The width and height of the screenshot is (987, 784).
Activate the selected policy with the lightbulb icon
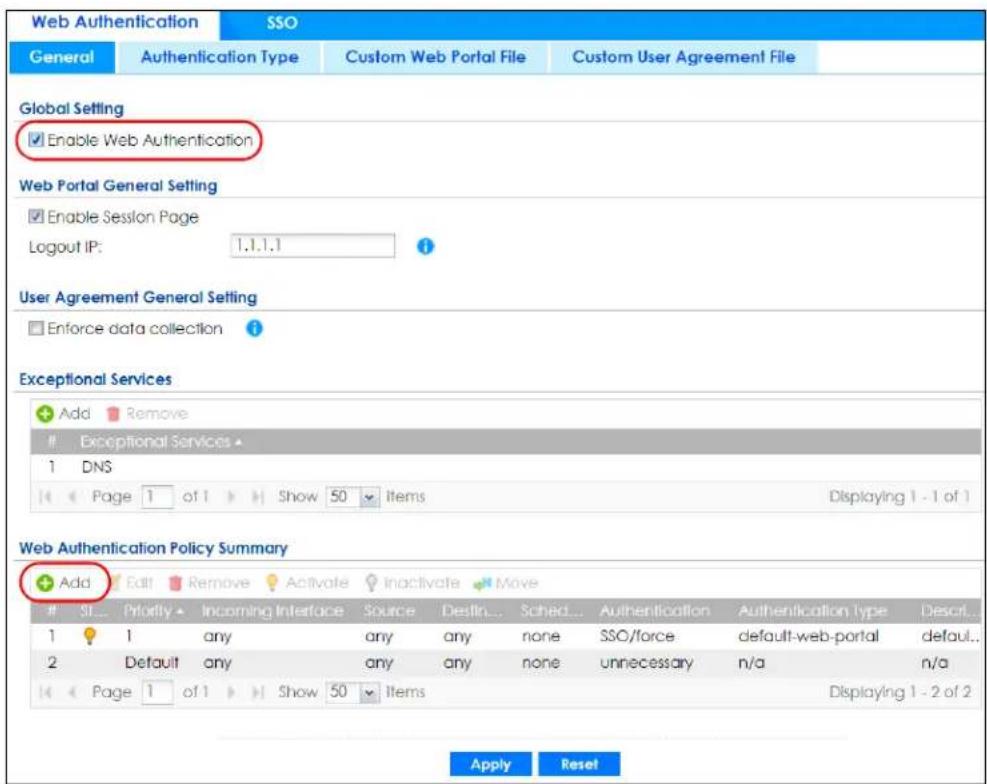307,583
